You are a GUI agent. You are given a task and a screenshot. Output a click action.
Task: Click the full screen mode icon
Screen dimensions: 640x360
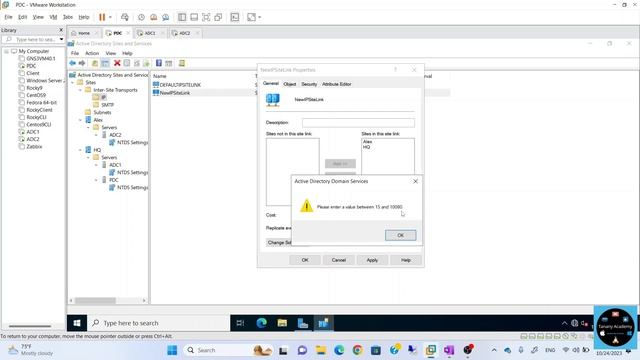pos(206,17)
